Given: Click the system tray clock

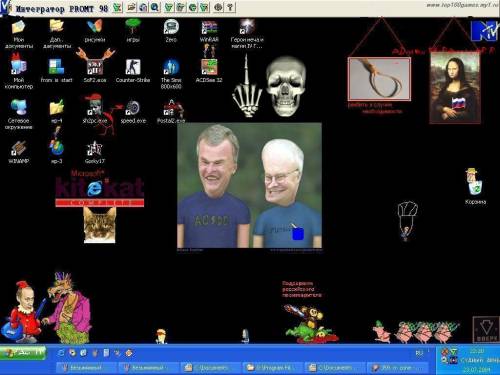Looking at the screenshot, I should [x=477, y=351].
